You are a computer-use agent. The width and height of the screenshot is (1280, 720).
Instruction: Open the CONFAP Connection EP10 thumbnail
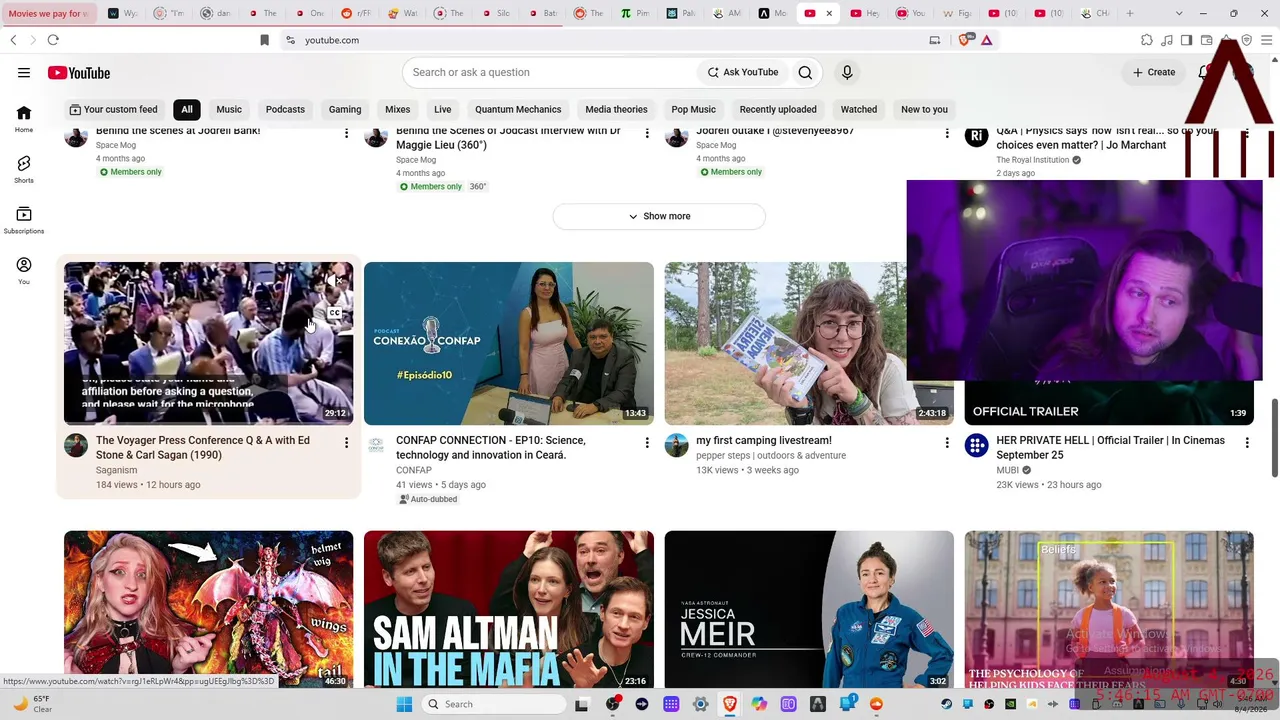click(x=509, y=343)
